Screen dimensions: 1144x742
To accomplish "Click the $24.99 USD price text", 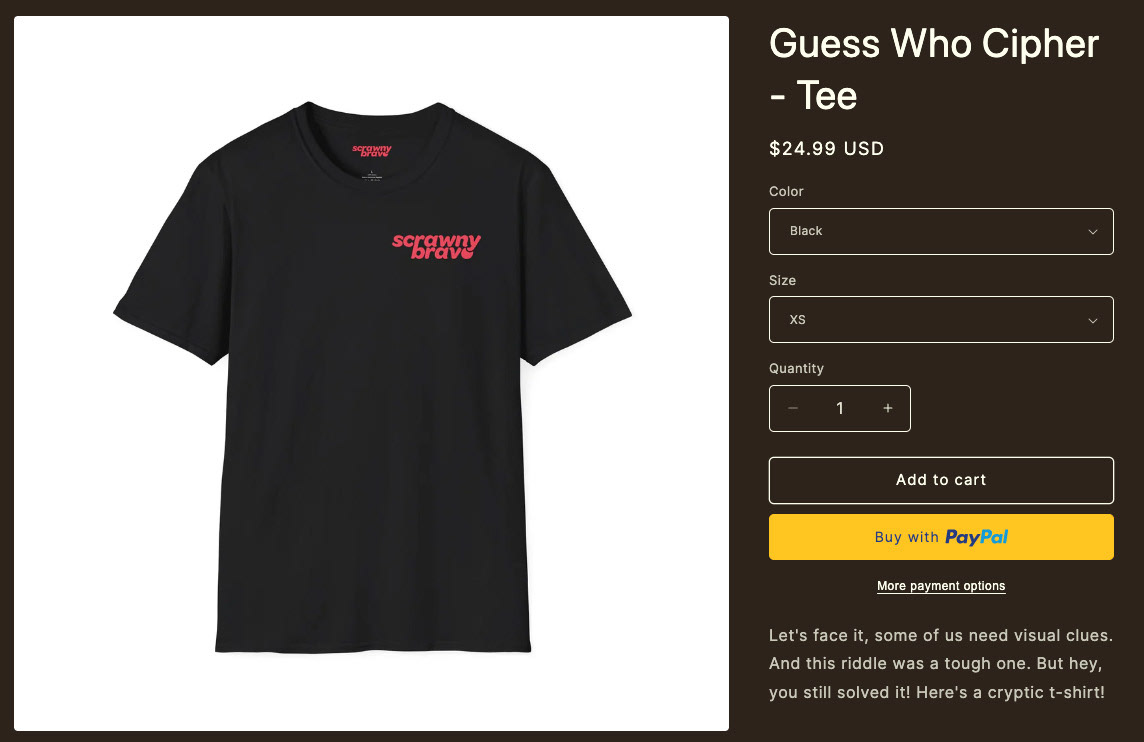I will 827,149.
